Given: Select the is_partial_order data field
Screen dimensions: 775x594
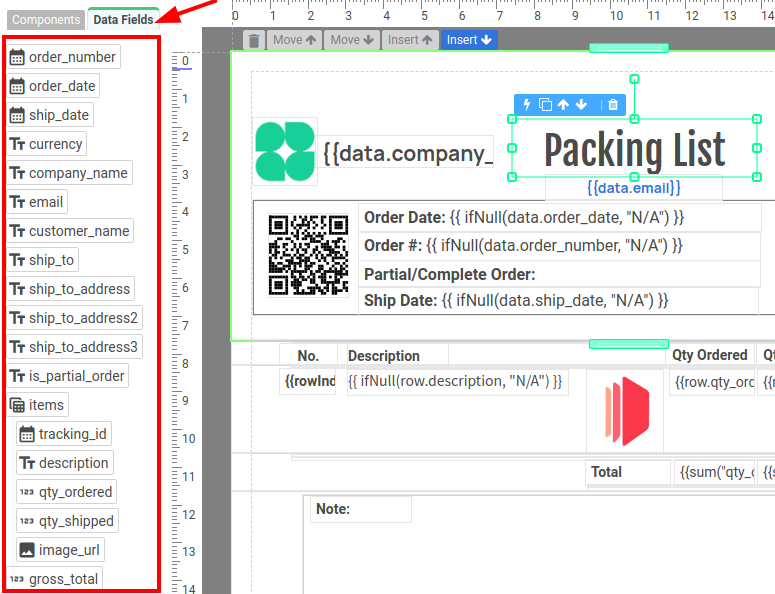Looking at the screenshot, I should (67, 376).
